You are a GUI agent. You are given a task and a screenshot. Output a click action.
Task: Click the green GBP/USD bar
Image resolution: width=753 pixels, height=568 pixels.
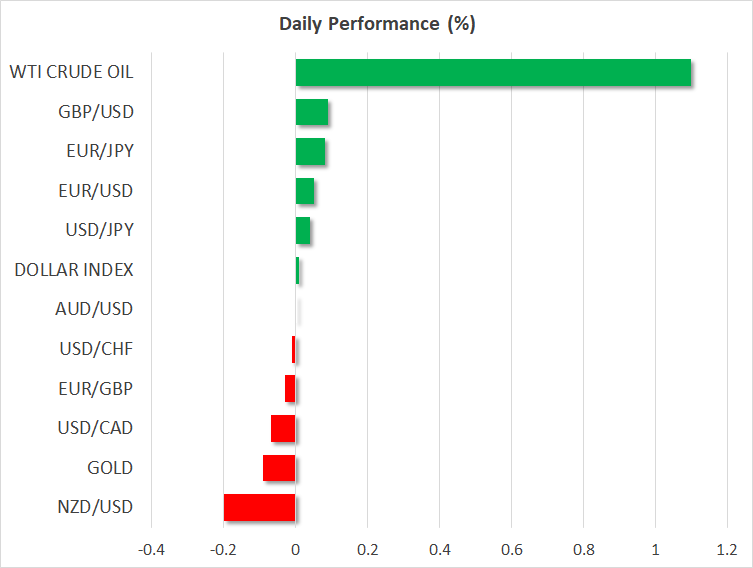[x=312, y=112]
